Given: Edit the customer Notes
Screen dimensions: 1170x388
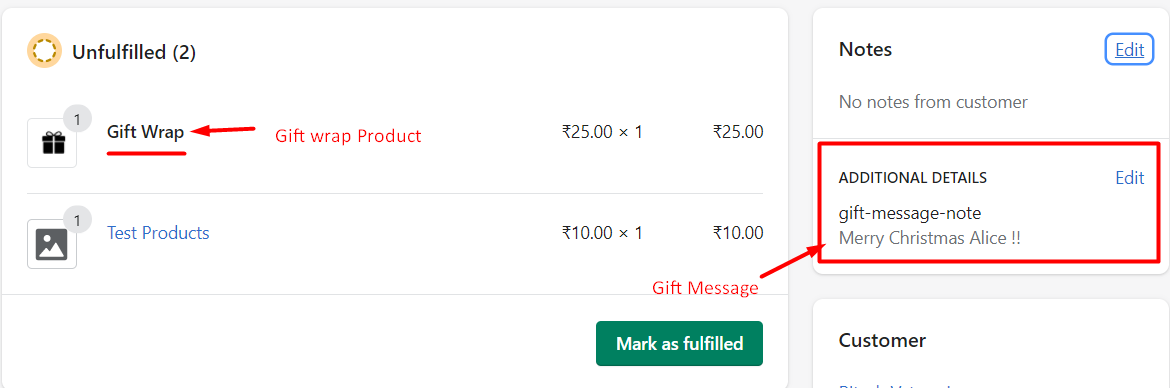Looking at the screenshot, I should coord(1129,50).
